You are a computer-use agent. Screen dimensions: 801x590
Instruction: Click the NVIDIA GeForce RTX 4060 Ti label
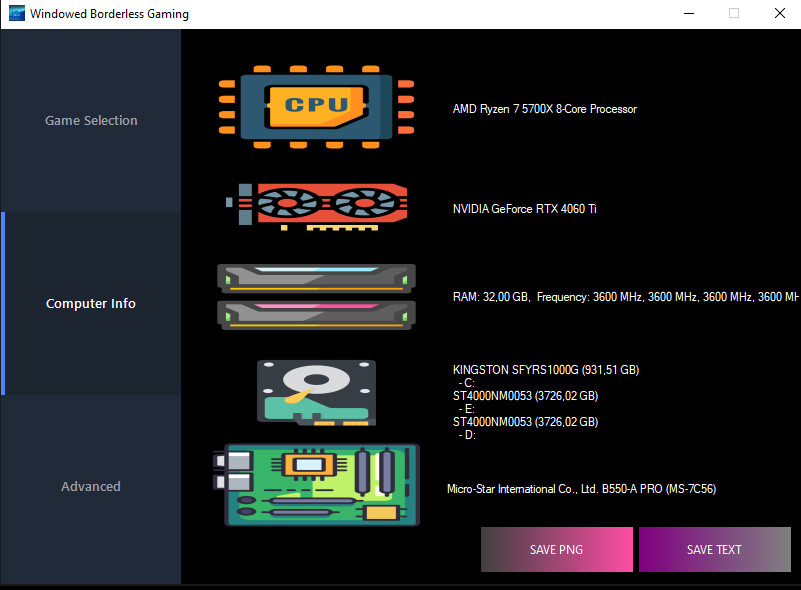pos(524,209)
